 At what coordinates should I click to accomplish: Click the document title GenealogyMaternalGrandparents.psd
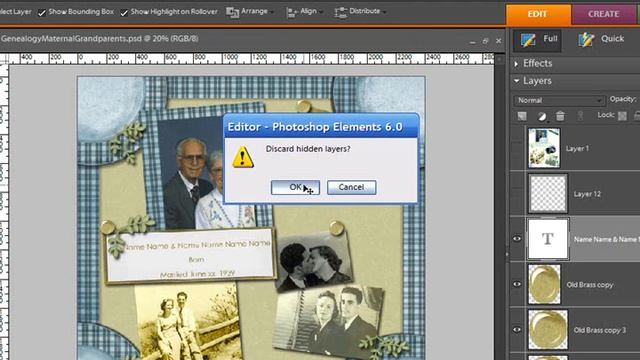tap(71, 39)
